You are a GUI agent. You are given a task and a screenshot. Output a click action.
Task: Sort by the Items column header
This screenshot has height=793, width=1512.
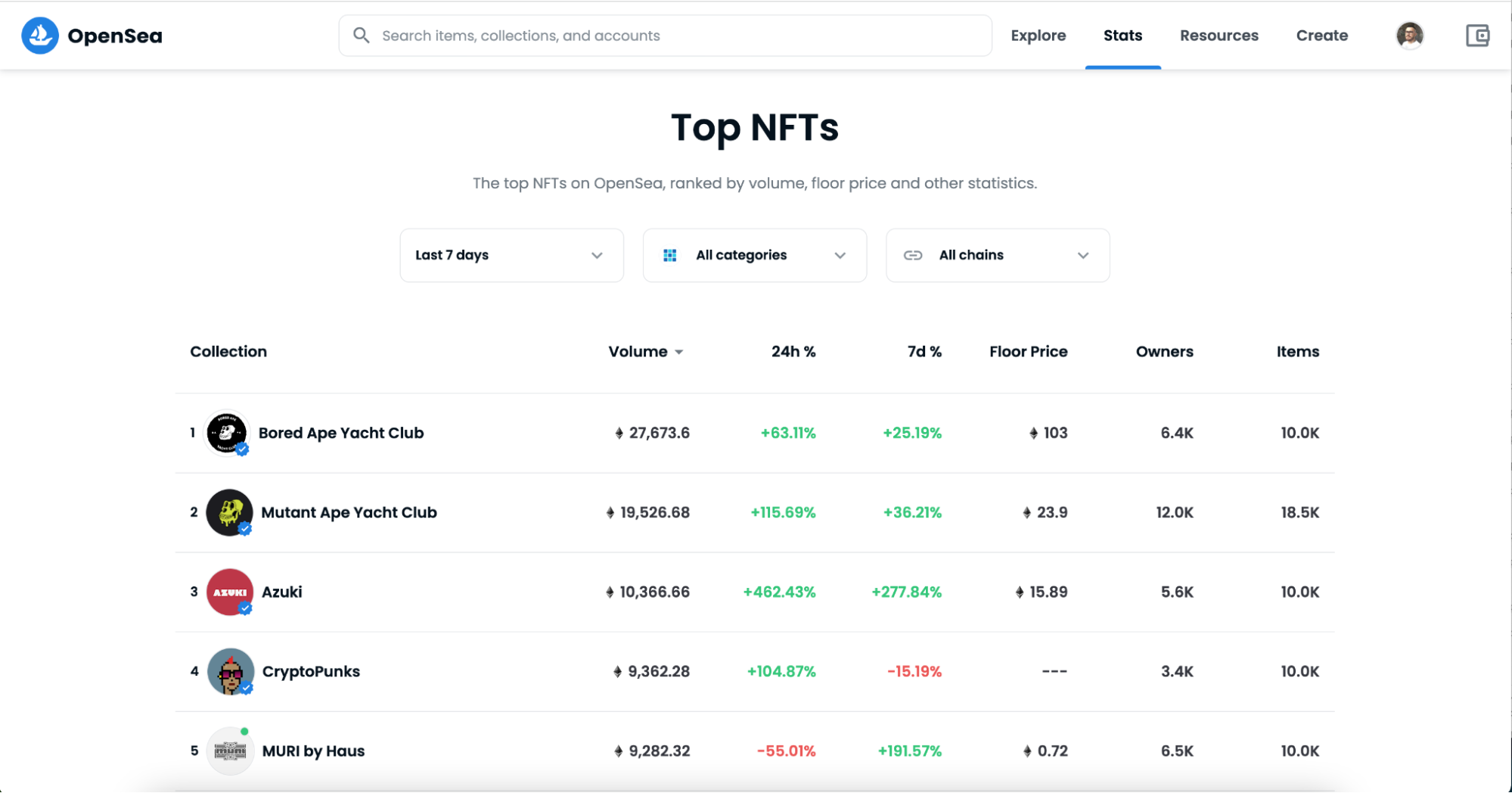(1298, 352)
